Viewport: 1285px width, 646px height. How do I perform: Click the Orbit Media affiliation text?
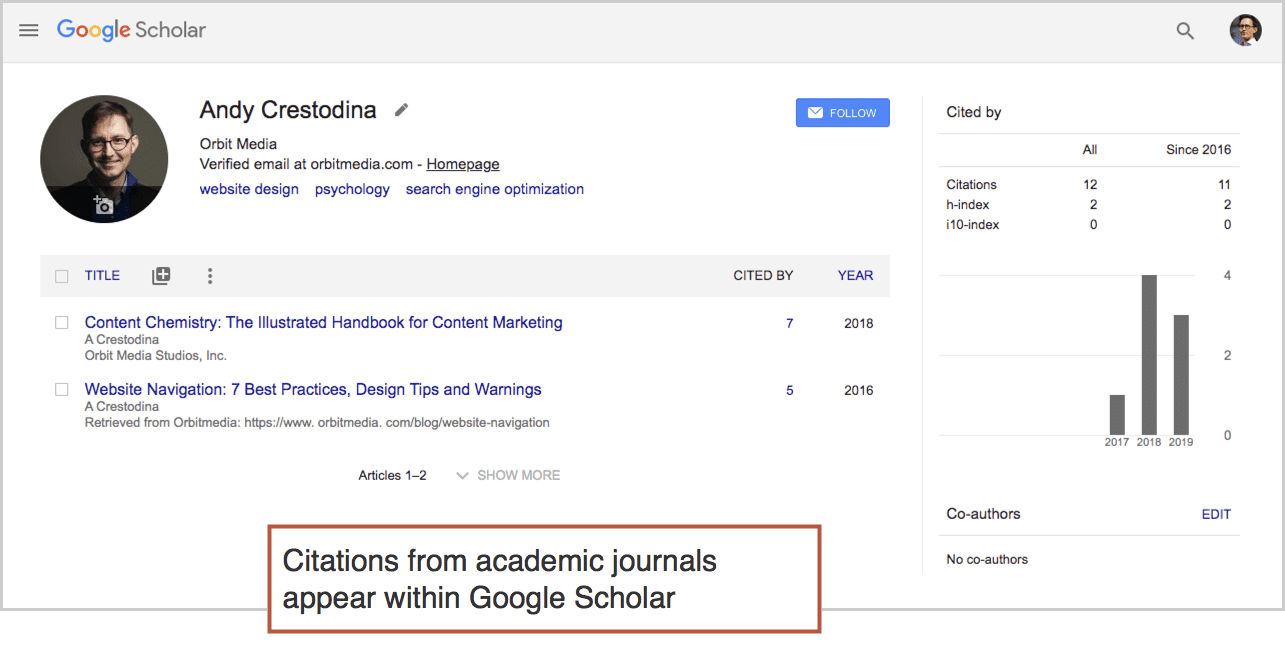[238, 144]
